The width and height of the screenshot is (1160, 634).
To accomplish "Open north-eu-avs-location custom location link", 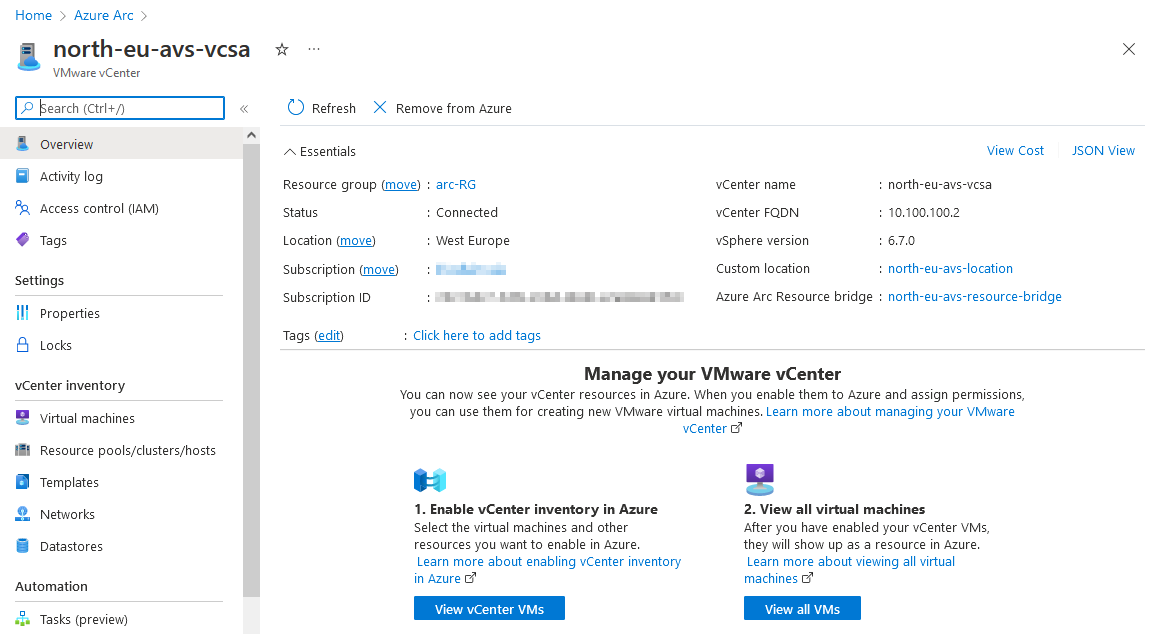I will (950, 269).
